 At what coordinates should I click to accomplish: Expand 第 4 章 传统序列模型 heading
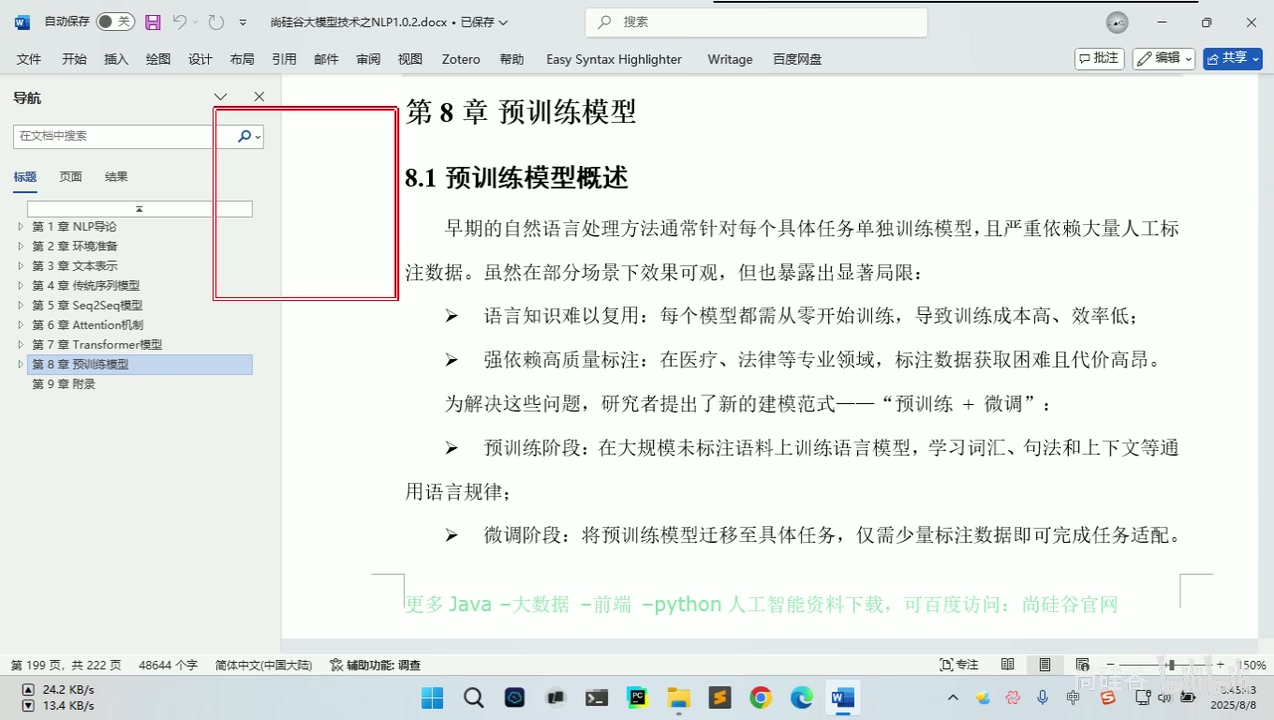click(20, 286)
